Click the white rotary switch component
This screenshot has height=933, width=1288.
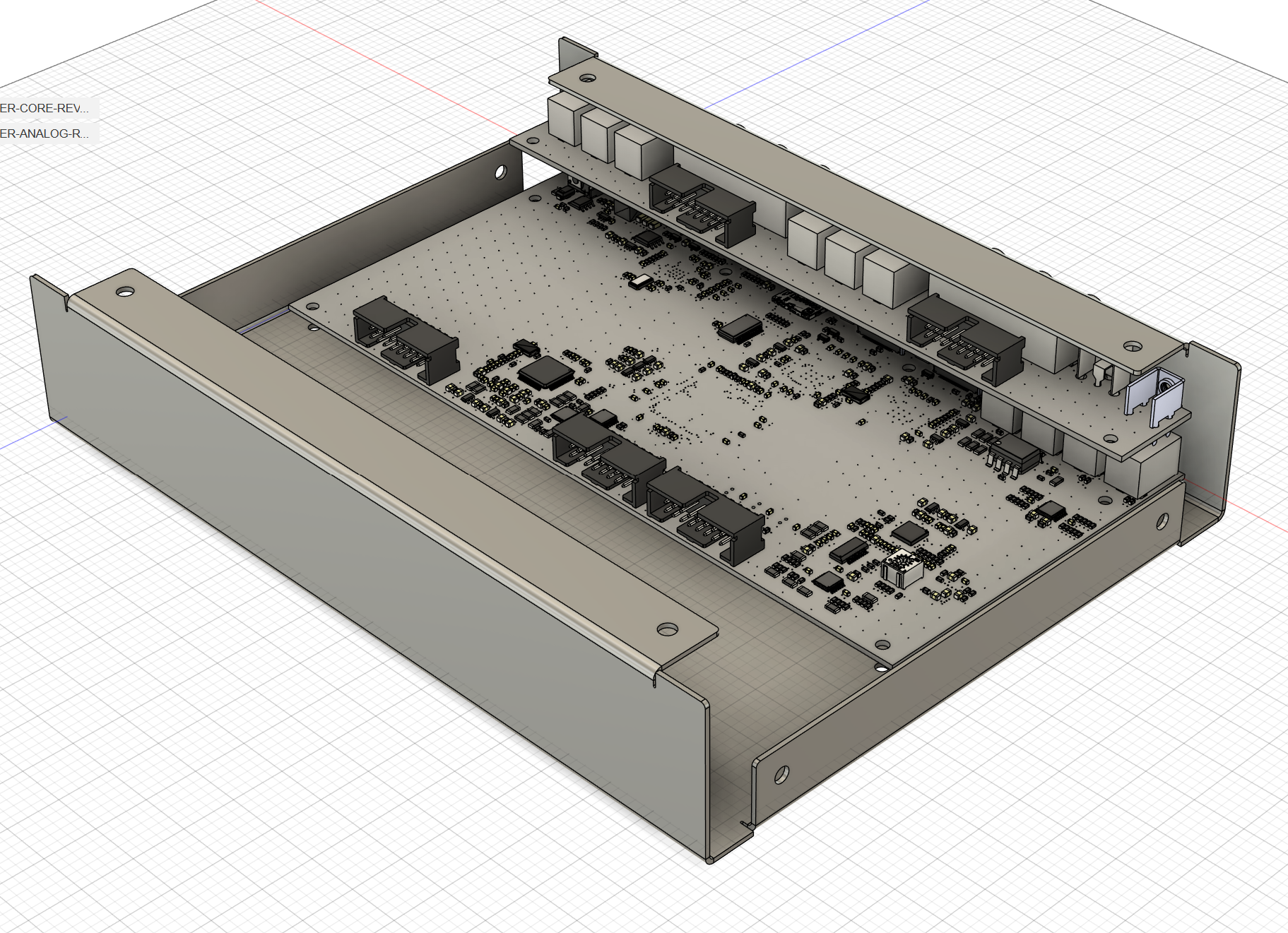(902, 569)
